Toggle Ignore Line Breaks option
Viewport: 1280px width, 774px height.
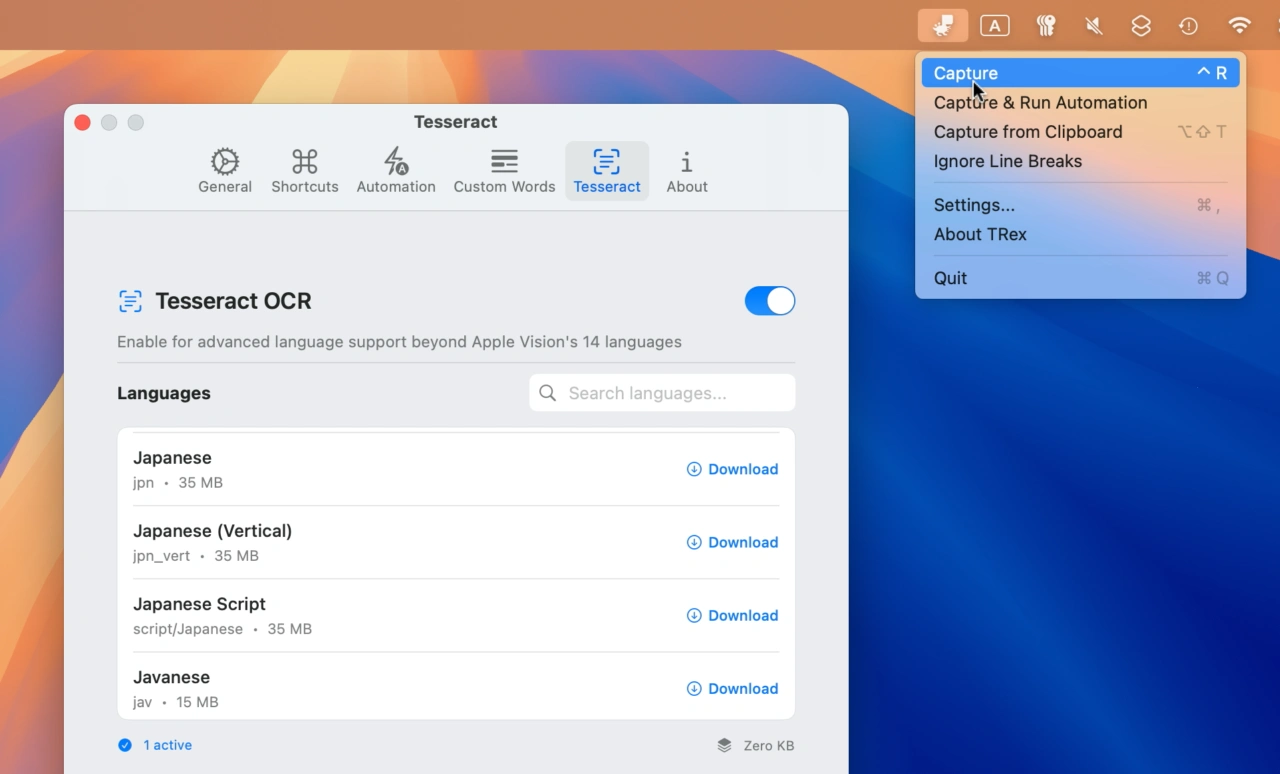point(1007,161)
